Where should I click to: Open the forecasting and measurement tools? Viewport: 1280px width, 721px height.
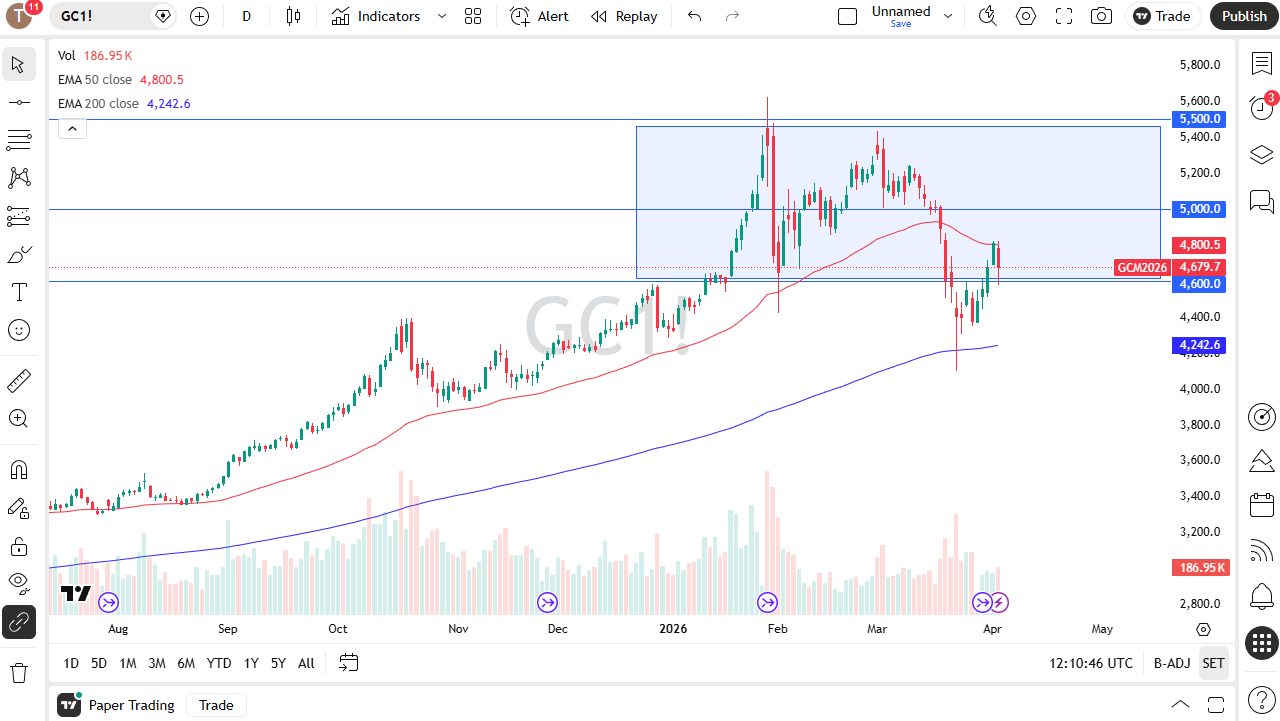click(x=18, y=216)
